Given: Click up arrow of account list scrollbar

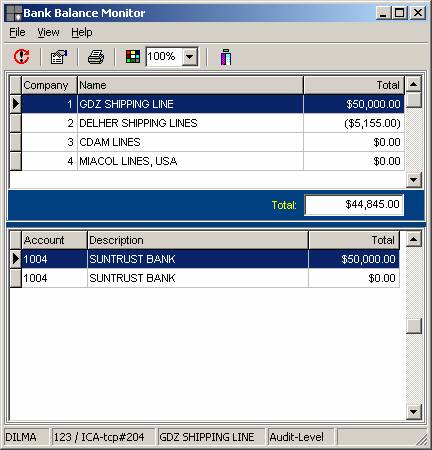Looking at the screenshot, I should click(414, 239).
